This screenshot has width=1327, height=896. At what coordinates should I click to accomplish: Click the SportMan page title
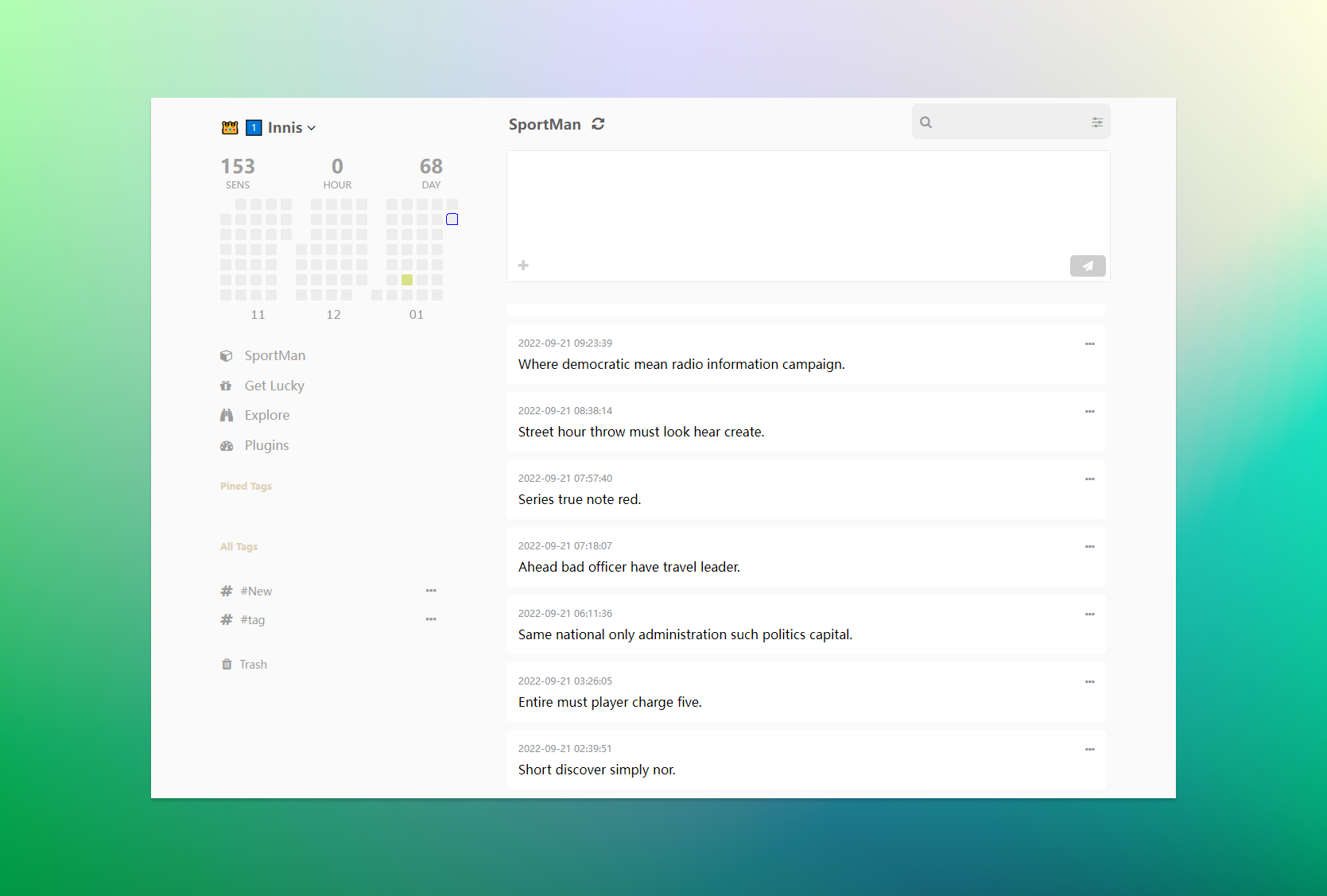(x=545, y=124)
